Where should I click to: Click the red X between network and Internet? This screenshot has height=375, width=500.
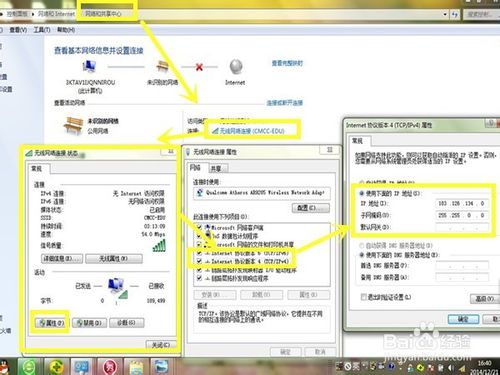click(x=199, y=67)
